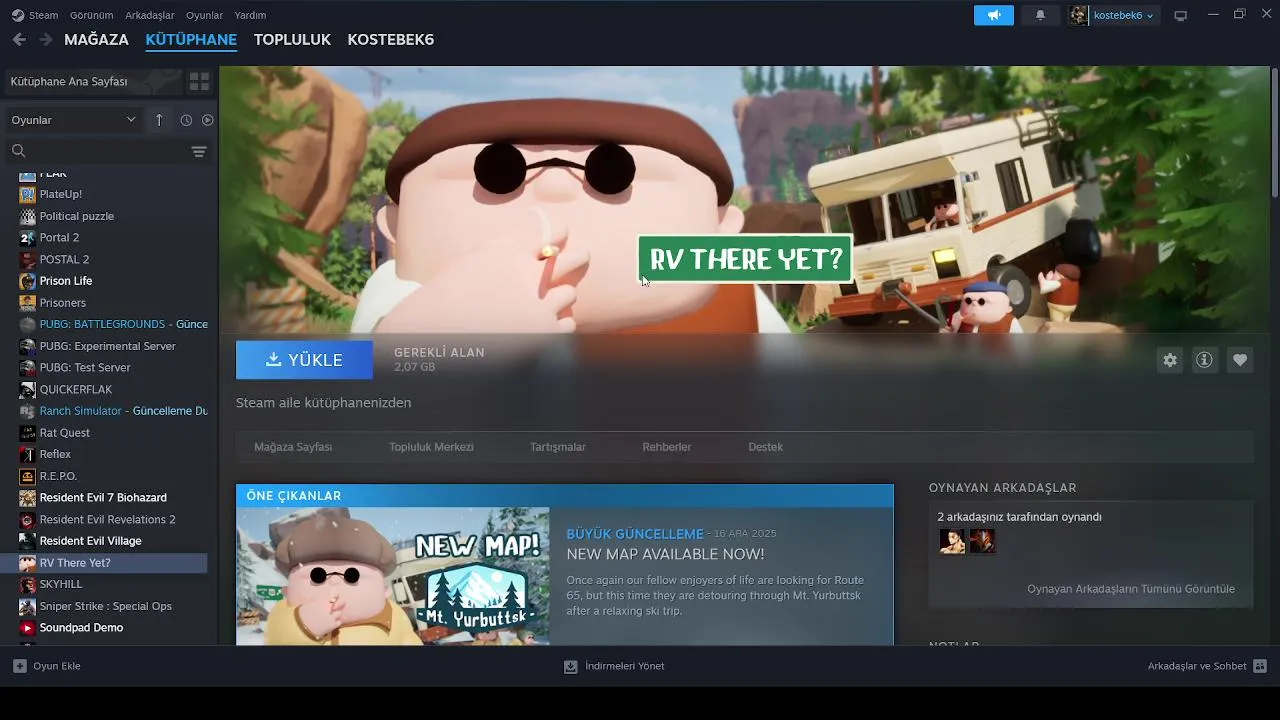Go back with the left arrow

[x=19, y=39]
